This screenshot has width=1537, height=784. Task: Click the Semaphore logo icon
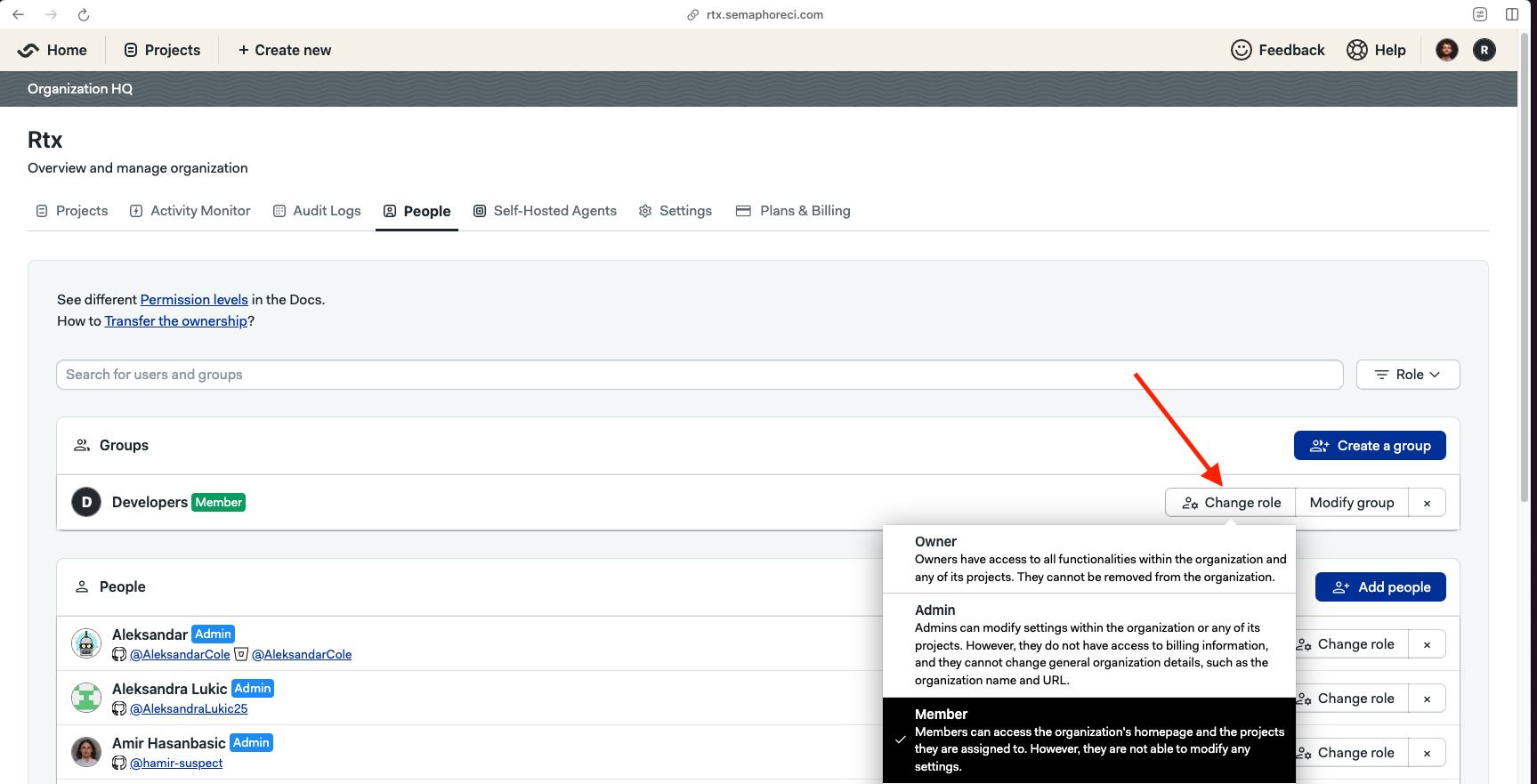click(x=28, y=50)
